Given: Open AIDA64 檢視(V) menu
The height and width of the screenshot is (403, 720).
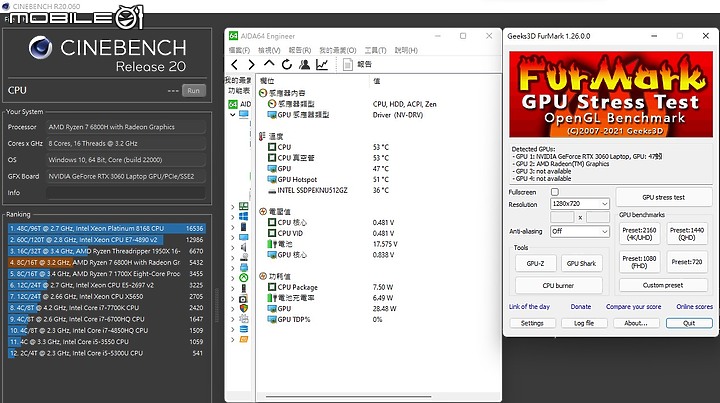Looking at the screenshot, I should 269,50.
